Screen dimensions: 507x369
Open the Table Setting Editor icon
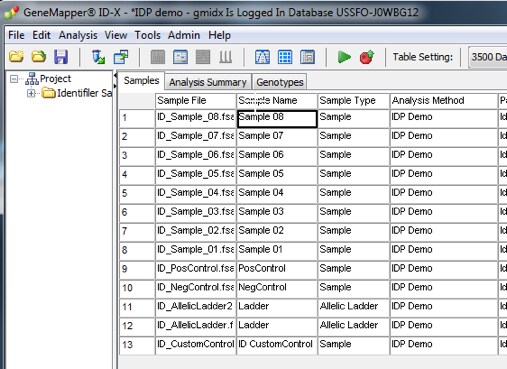coord(307,57)
